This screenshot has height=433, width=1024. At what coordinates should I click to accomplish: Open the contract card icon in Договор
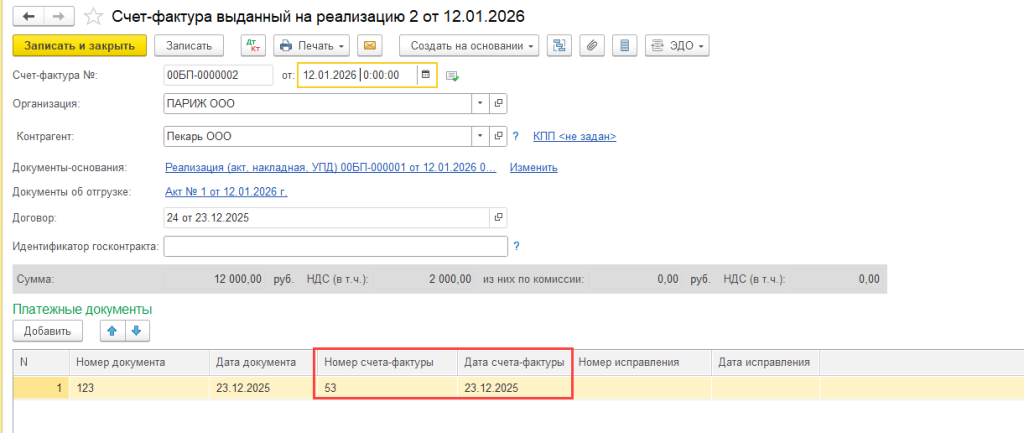(498, 217)
